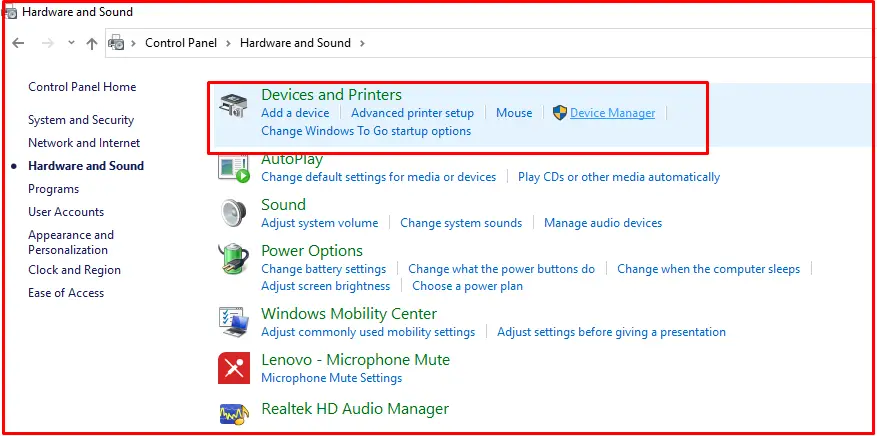Click the Power Options battery icon
Viewport: 877px width, 436px height.
[233, 259]
